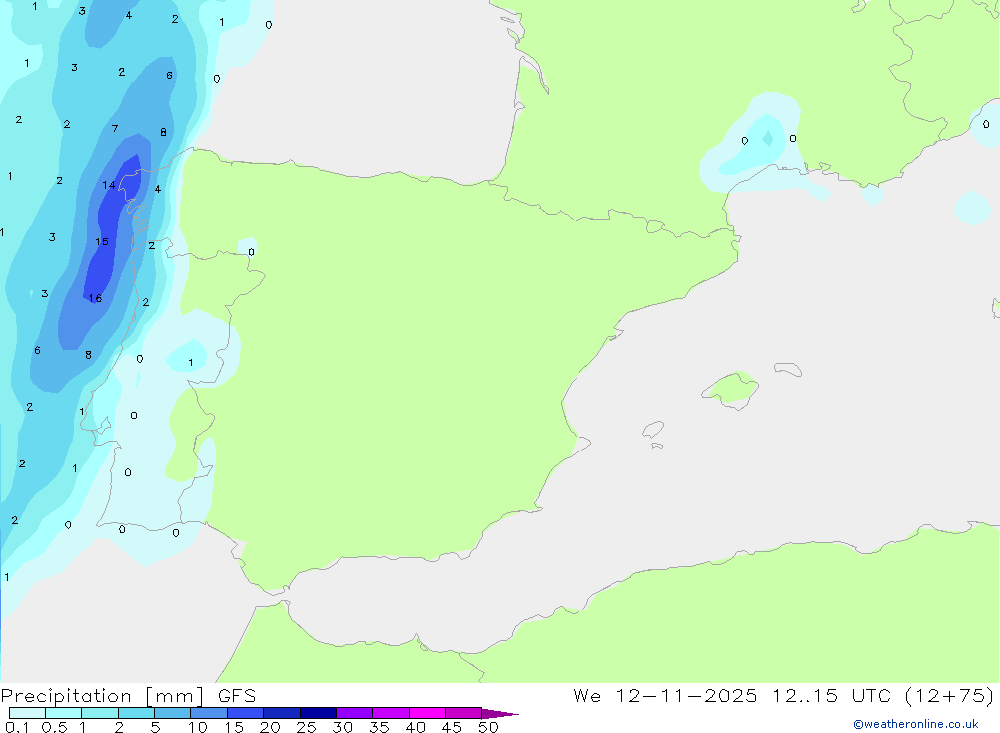Select the 45–50 mm legend swatch

coord(464,713)
